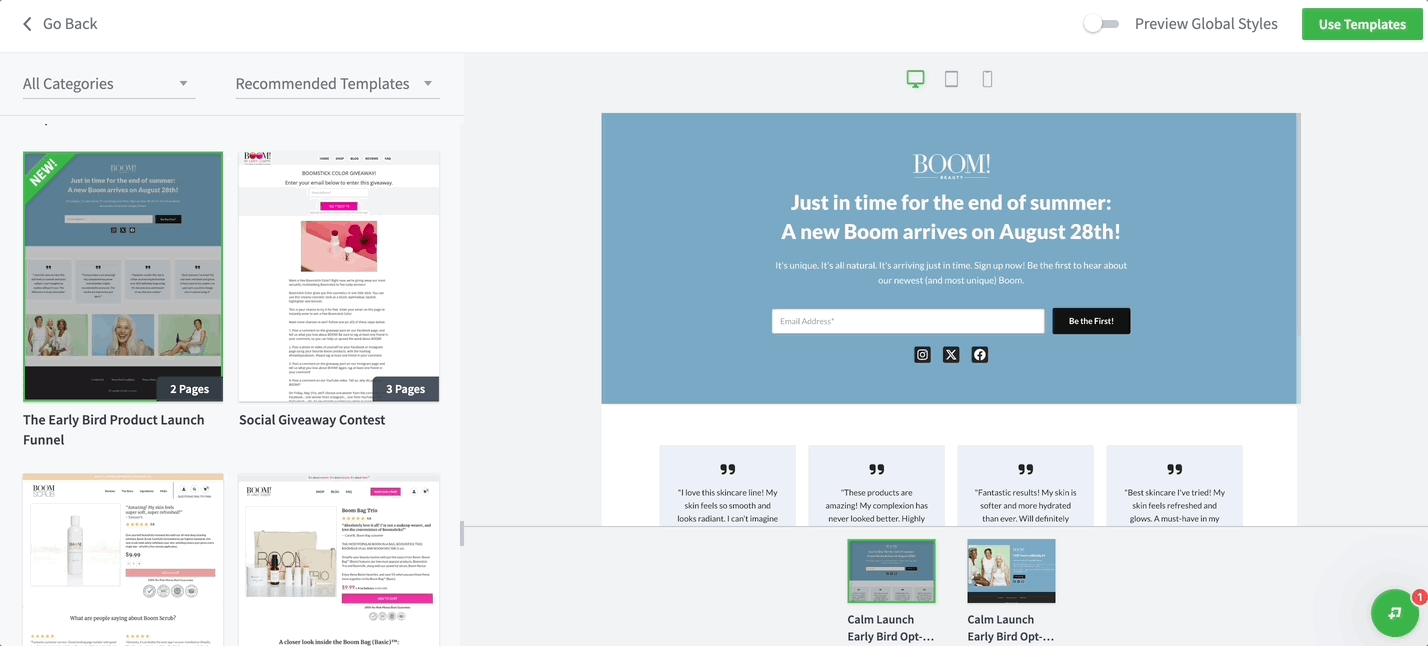Viewport: 1428px width, 646px height.
Task: Click the 'Best skincare I've tried' testimonial
Action: coord(1174,486)
